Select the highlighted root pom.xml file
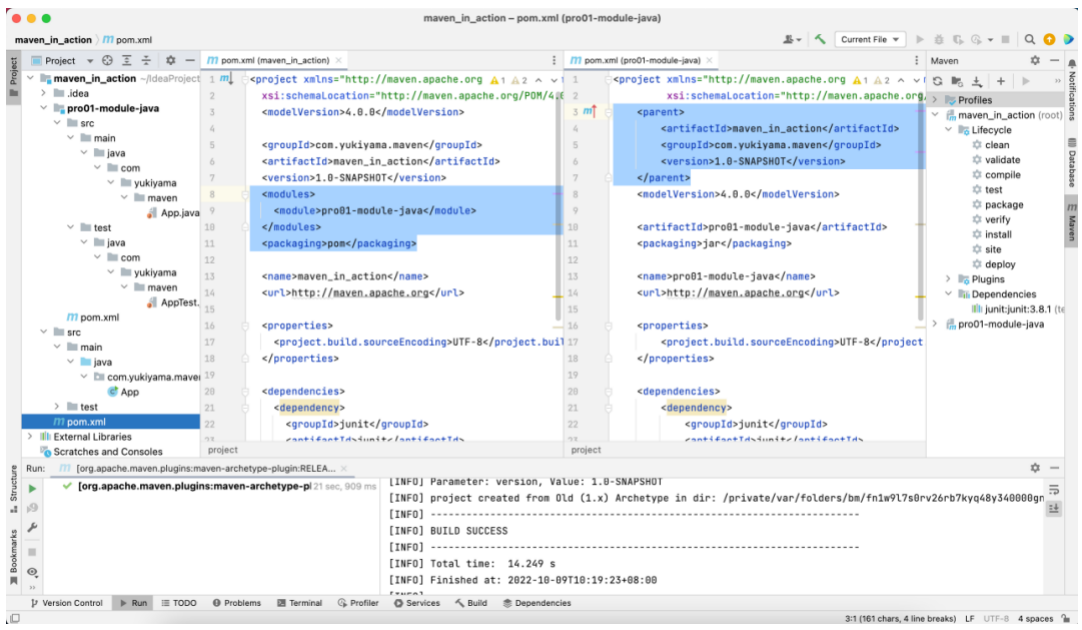The image size is (1082, 630). pos(110,422)
